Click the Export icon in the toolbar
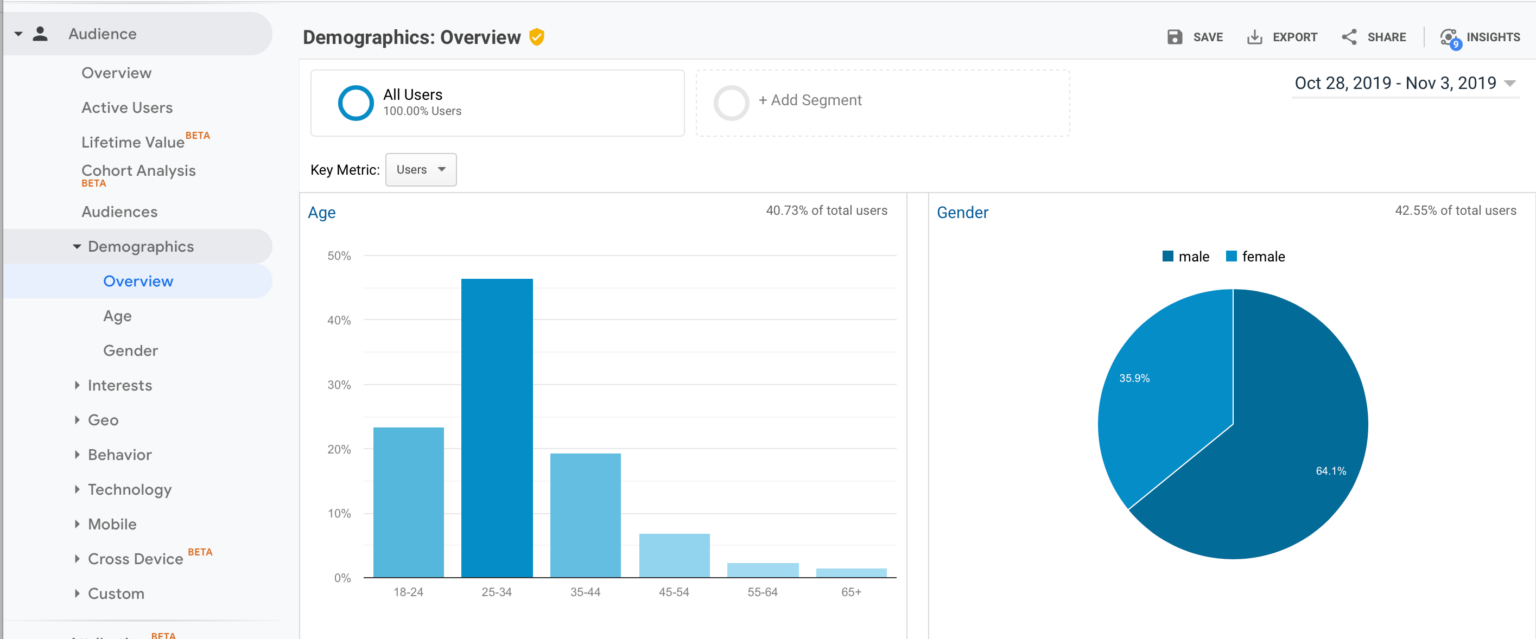 pos(1253,36)
